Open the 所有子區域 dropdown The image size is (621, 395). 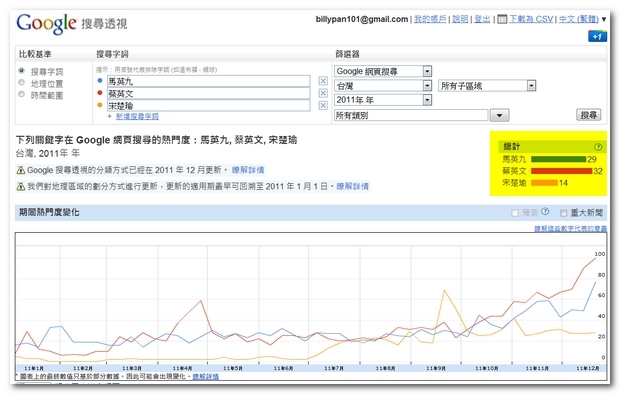tap(487, 86)
